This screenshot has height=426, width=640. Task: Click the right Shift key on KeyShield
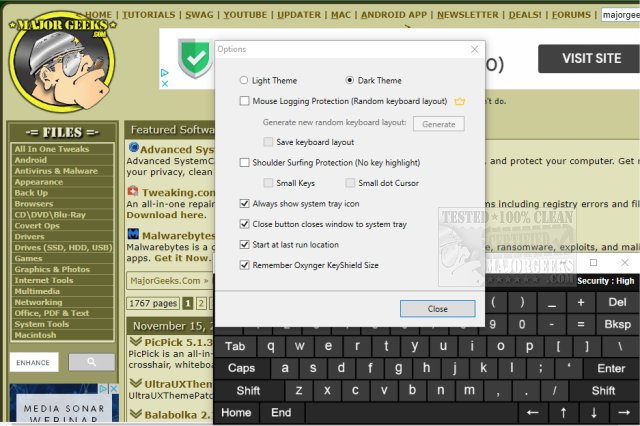(604, 390)
